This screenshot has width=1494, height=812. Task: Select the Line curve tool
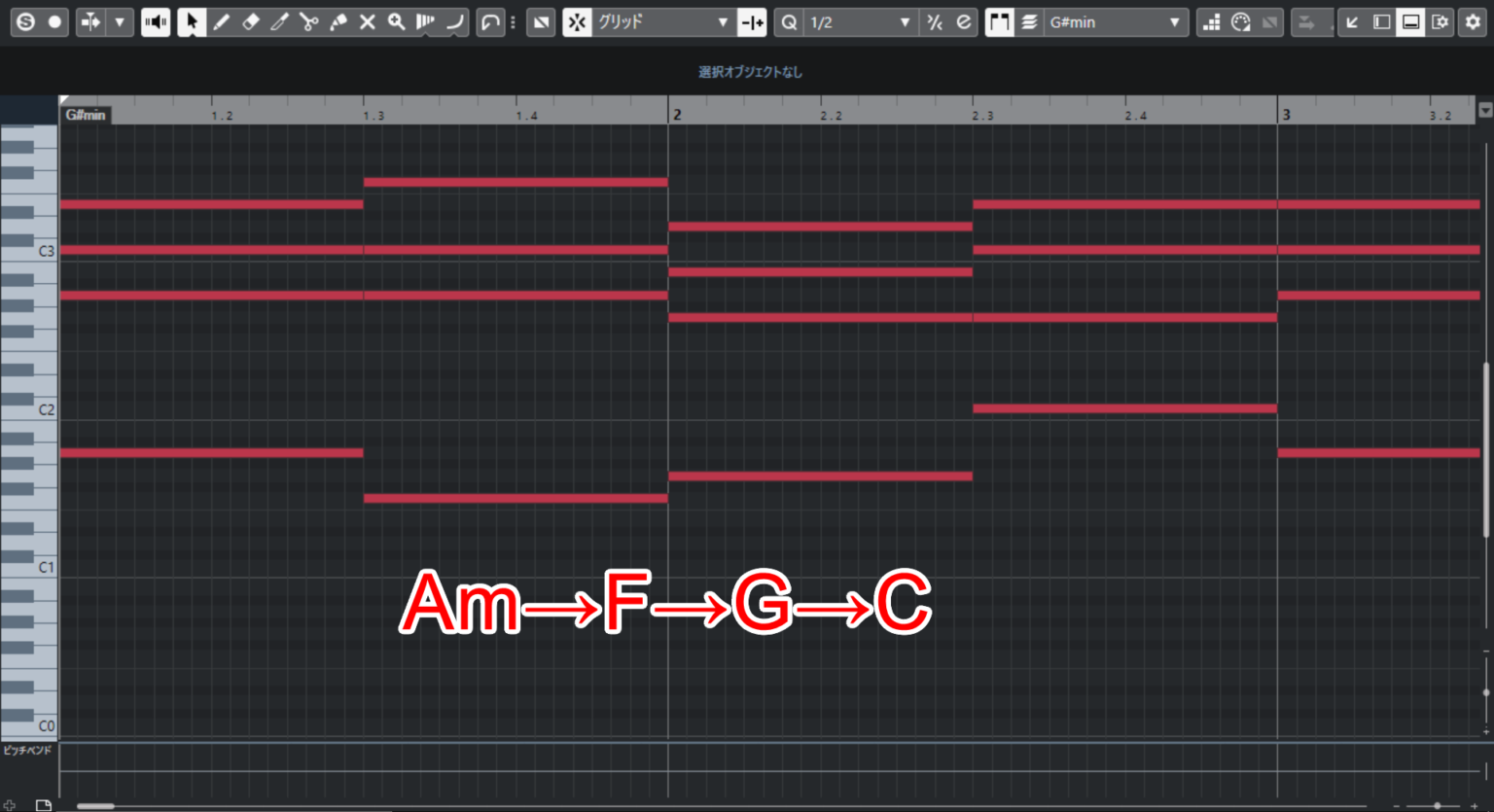pos(454,21)
